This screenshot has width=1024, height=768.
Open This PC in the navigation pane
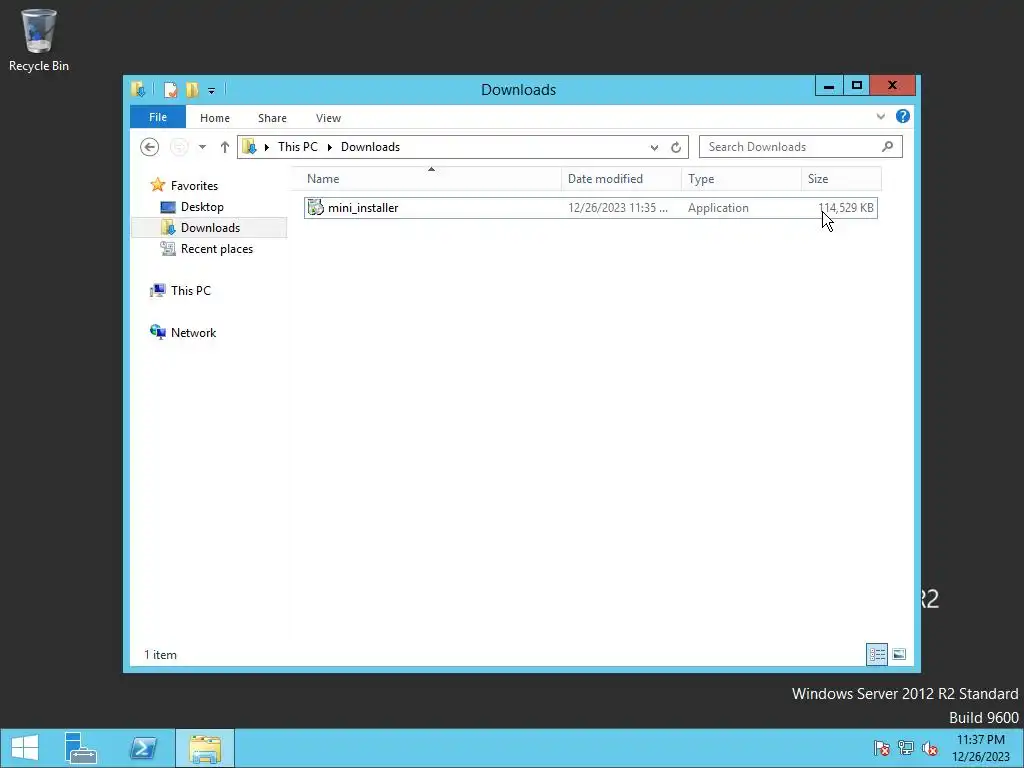[x=191, y=291]
